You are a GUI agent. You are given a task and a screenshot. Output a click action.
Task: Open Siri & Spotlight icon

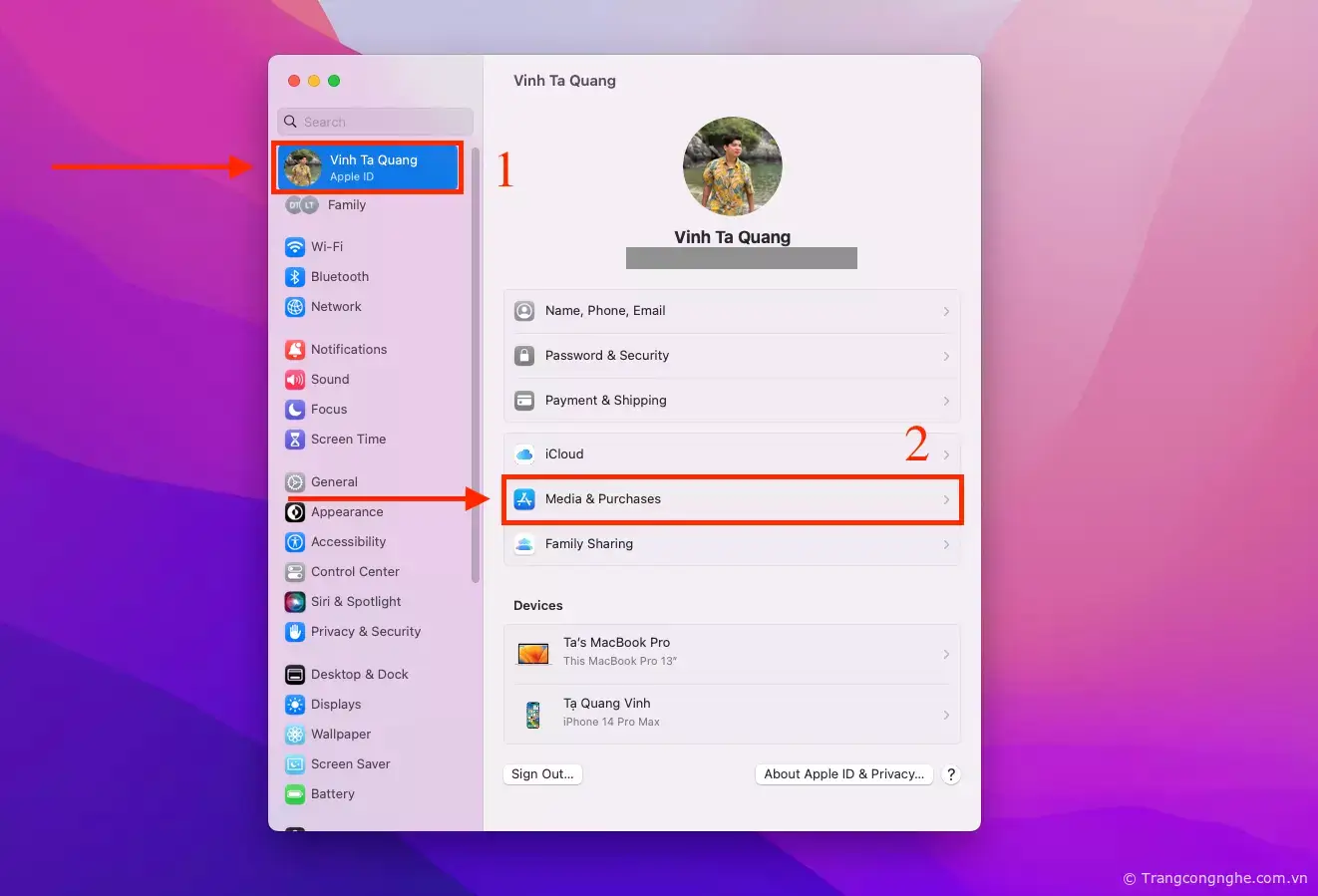click(x=295, y=602)
